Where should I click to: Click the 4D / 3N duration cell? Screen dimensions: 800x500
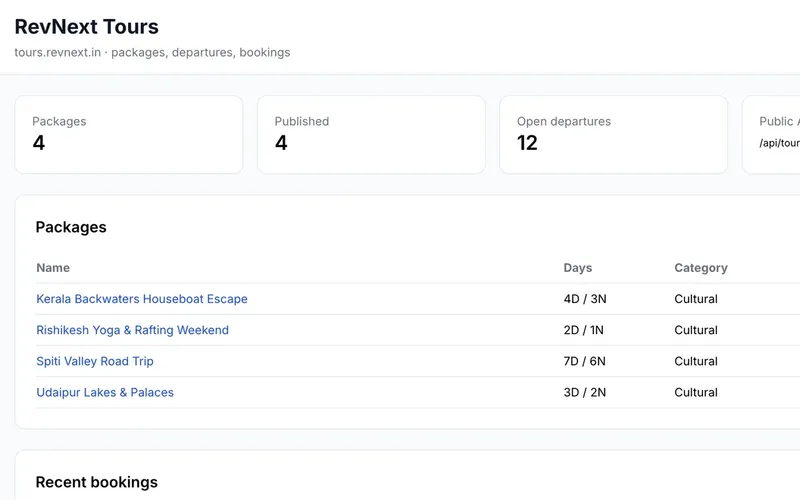coord(585,299)
